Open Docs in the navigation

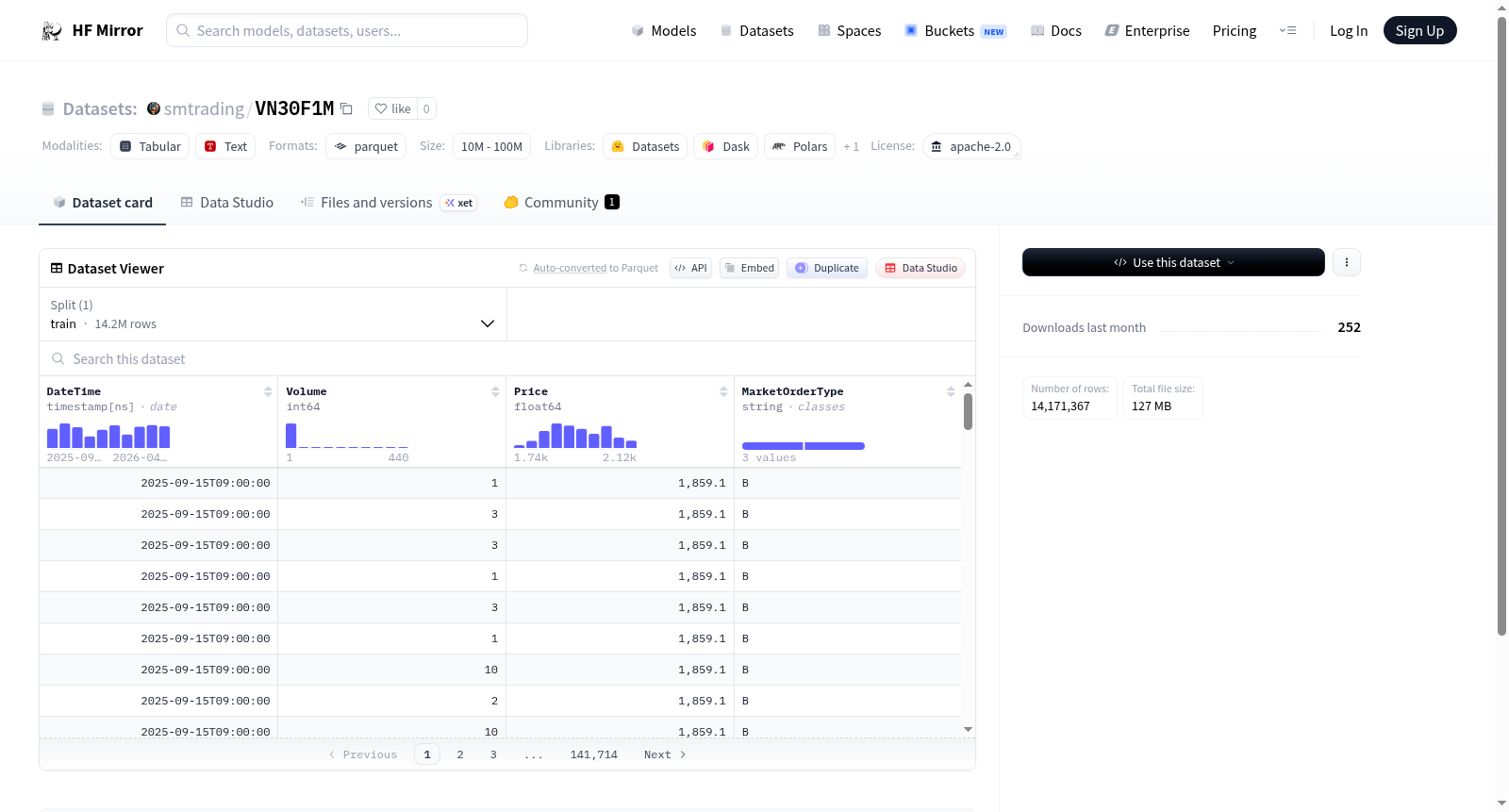[1056, 30]
